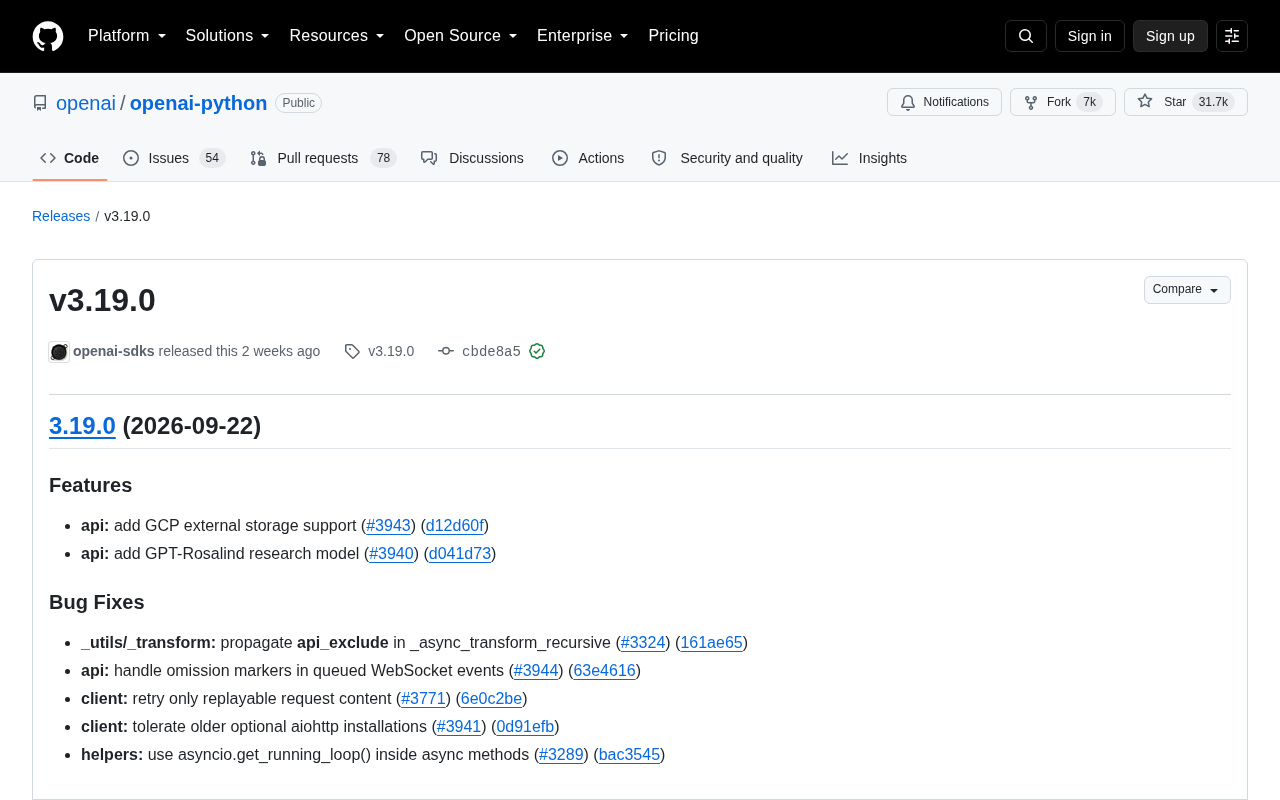Expand the Solutions menu
The image size is (1280, 800).
point(228,36)
